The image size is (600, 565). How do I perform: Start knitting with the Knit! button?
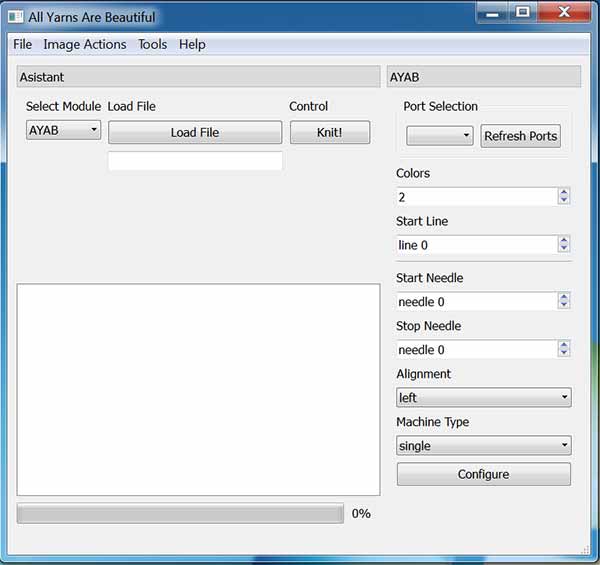pos(330,132)
